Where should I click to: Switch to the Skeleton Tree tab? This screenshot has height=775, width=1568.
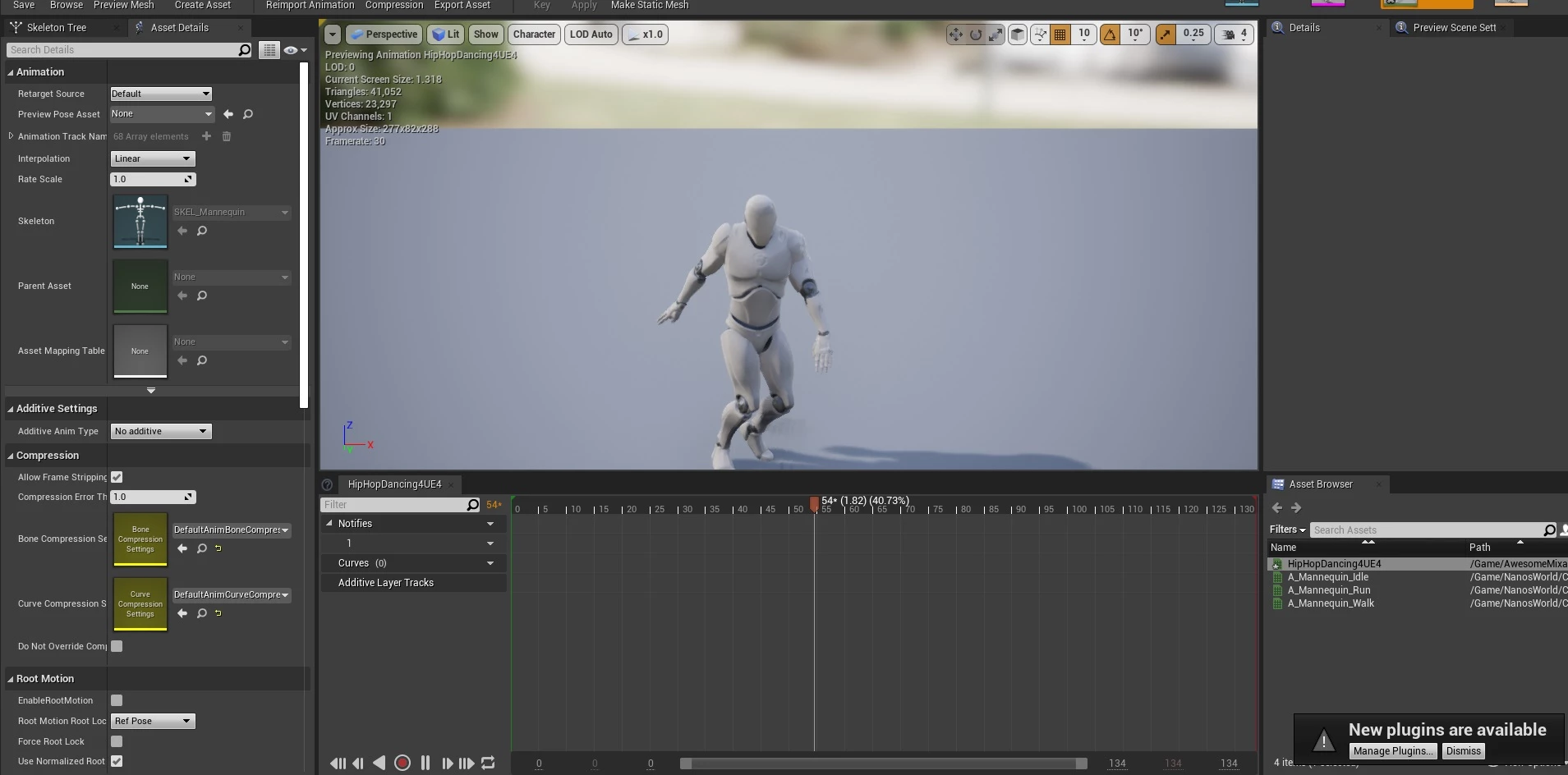(56, 27)
